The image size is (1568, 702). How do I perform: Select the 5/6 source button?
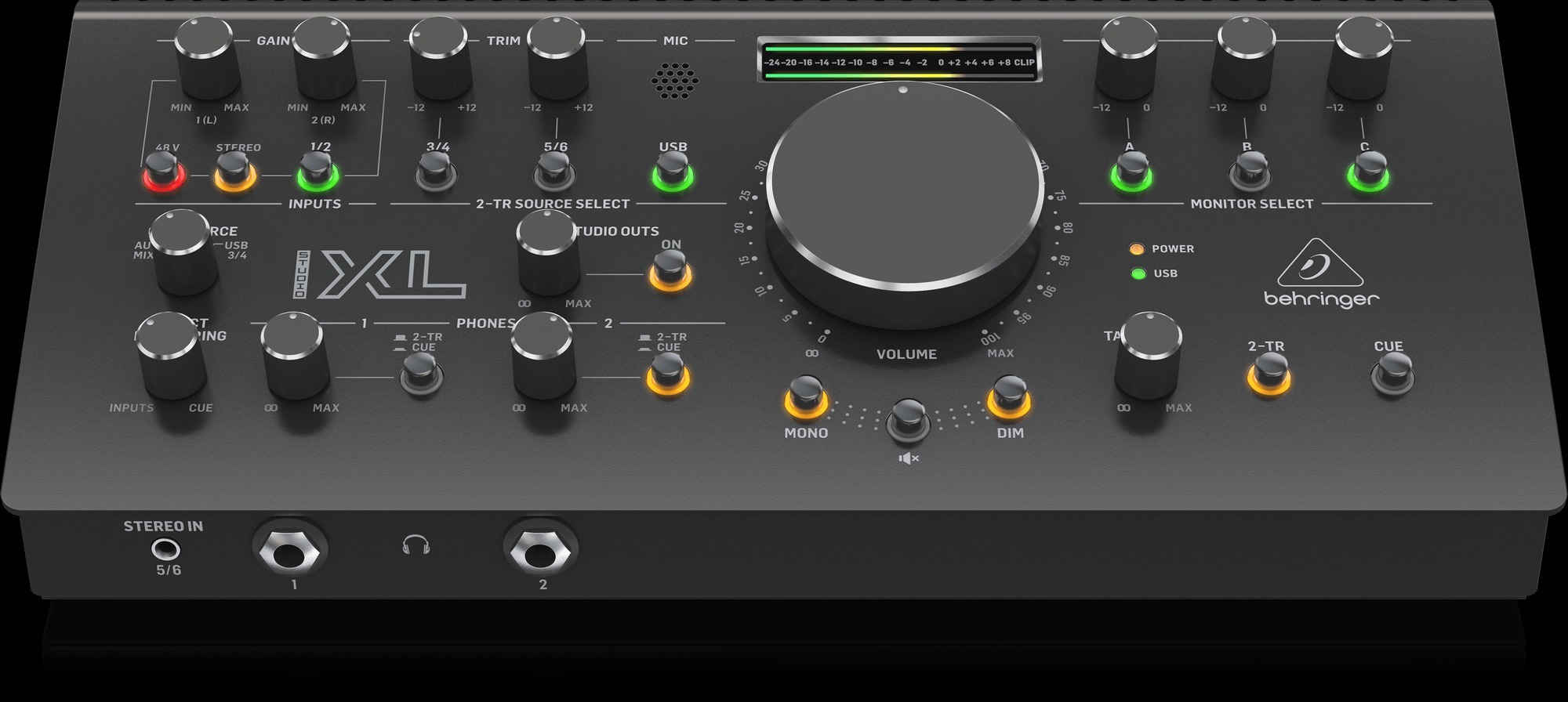554,172
